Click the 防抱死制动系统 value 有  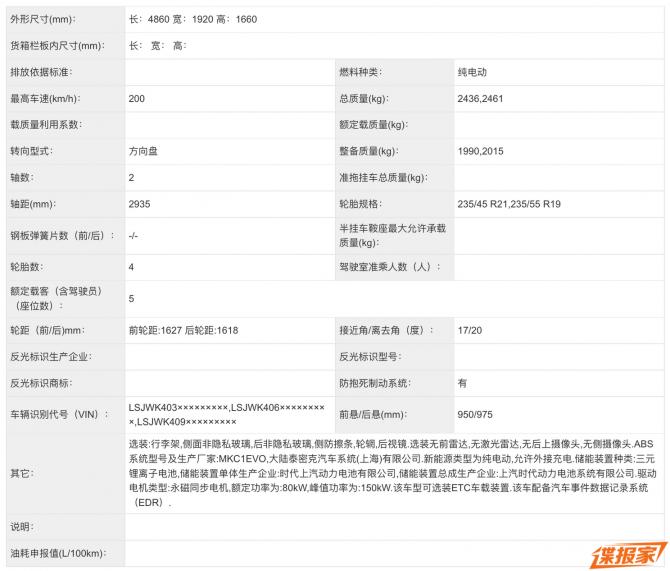tap(462, 382)
